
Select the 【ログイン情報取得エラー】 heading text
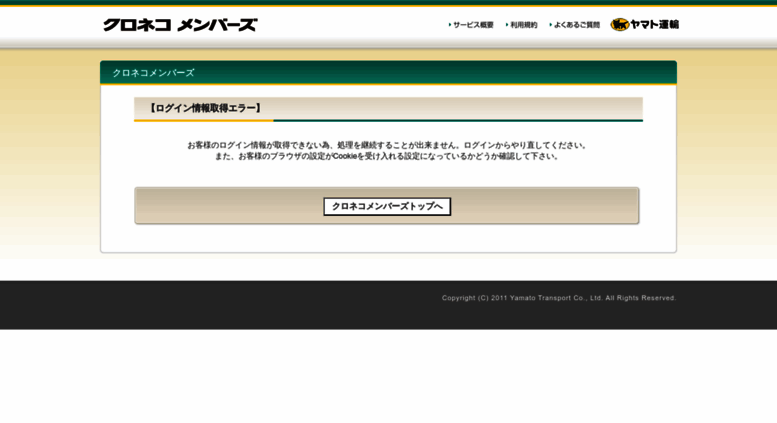pyautogui.click(x=205, y=108)
